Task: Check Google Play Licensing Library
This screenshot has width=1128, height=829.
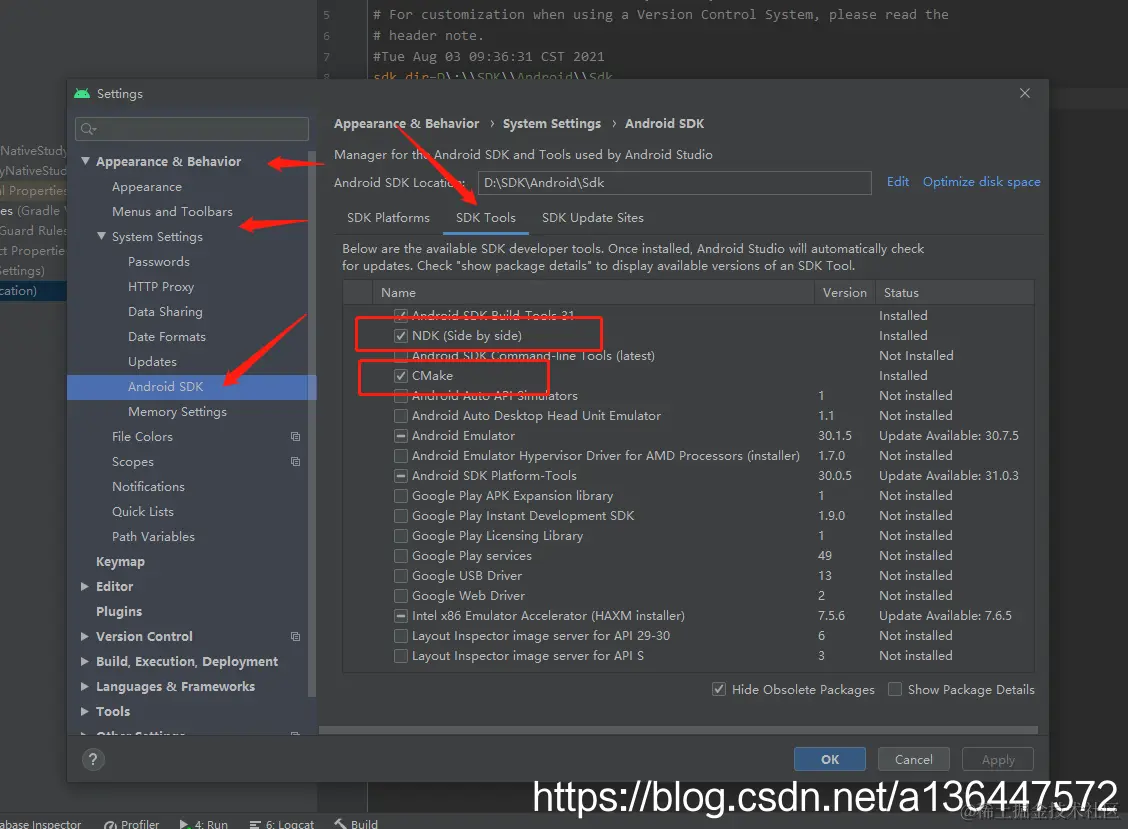Action: 401,536
